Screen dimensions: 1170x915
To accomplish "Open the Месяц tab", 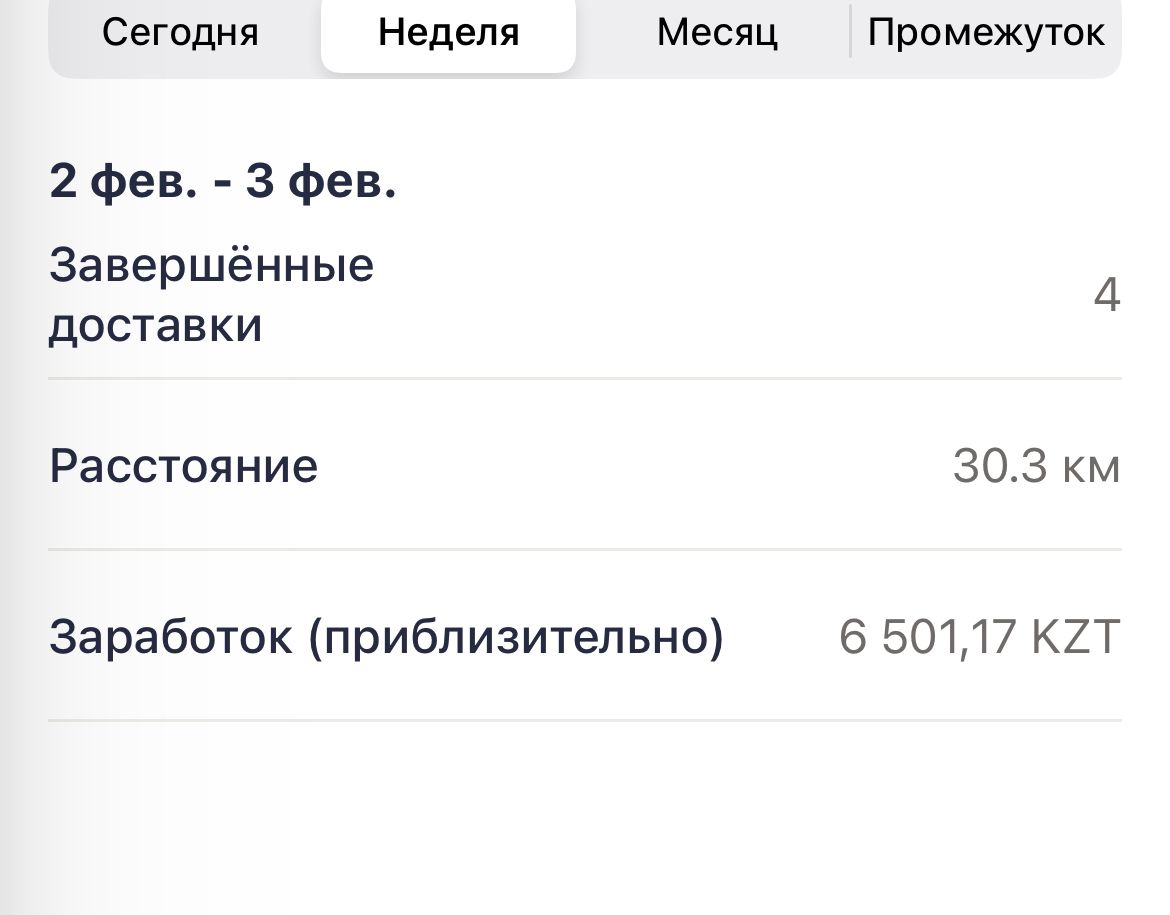I will point(716,32).
